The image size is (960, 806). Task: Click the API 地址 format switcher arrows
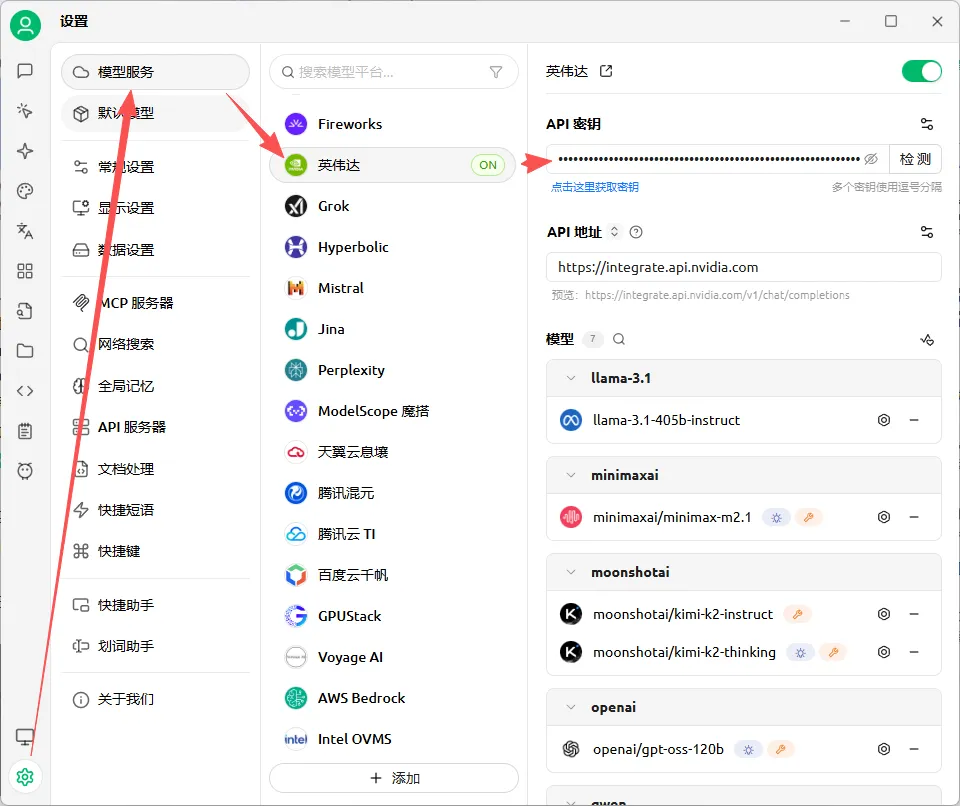click(615, 232)
